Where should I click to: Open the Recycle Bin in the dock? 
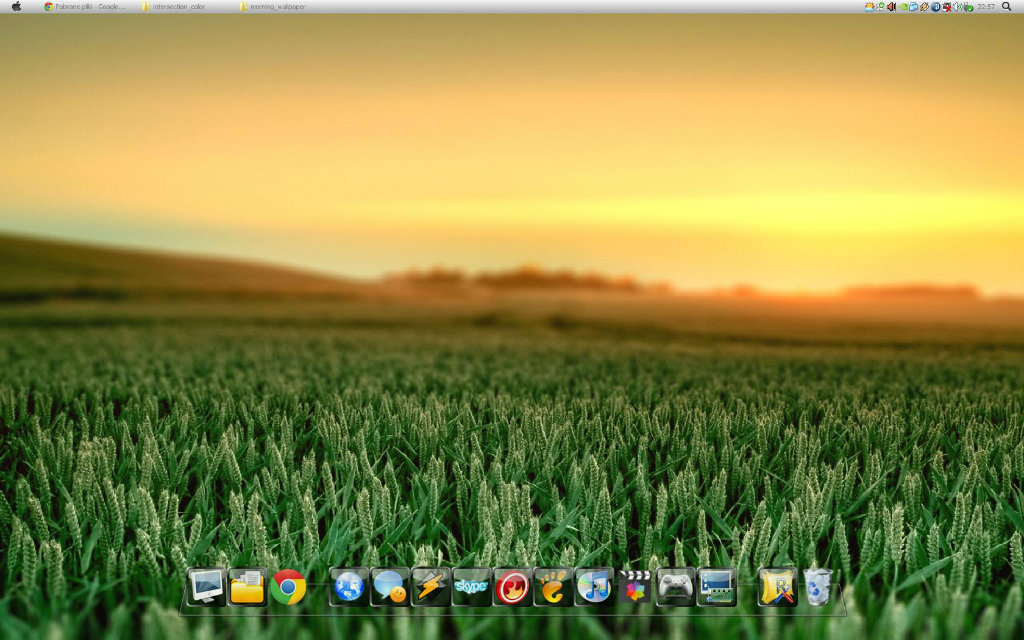point(818,586)
